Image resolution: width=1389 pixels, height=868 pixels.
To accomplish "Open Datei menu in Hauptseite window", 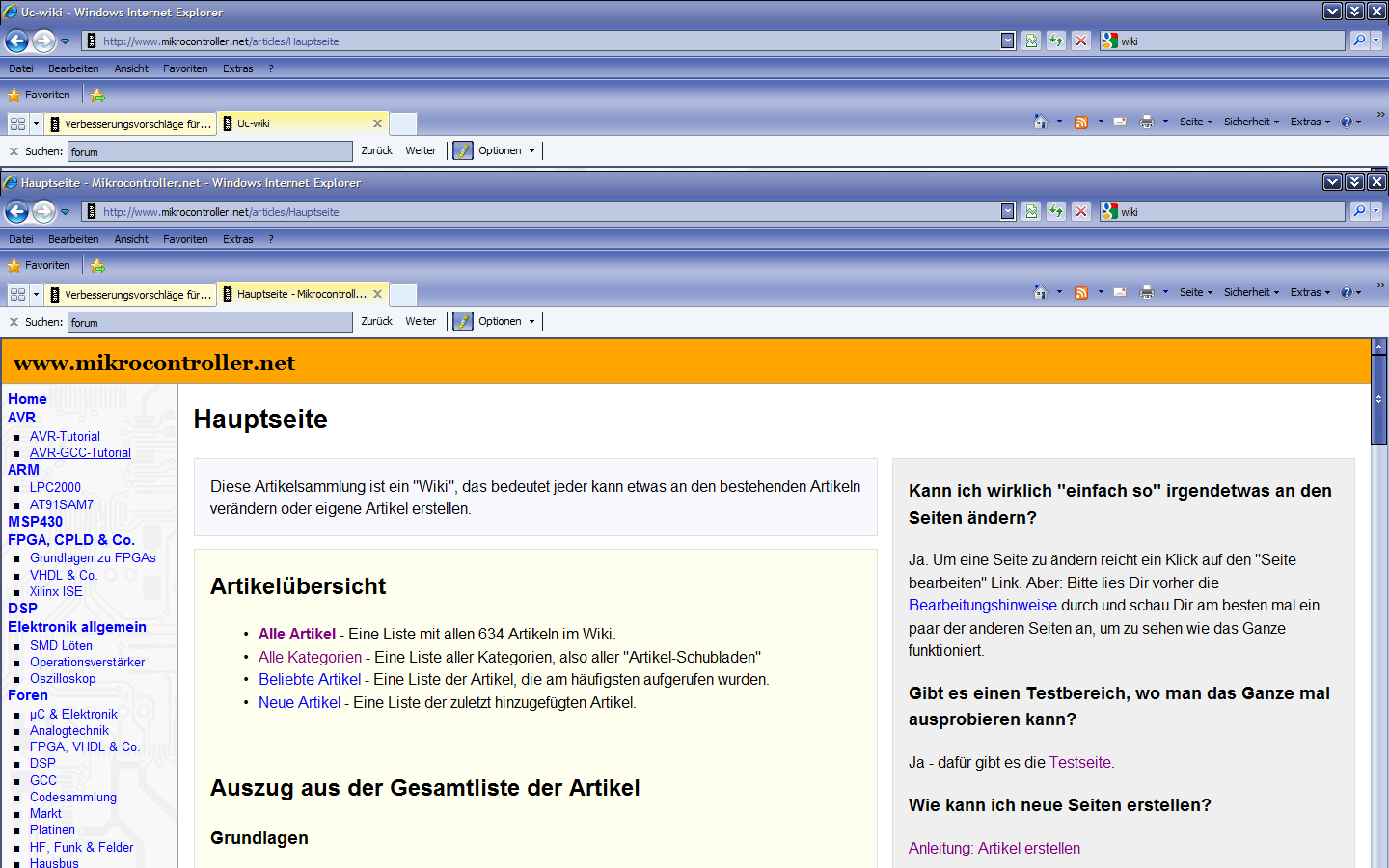I will tap(21, 239).
